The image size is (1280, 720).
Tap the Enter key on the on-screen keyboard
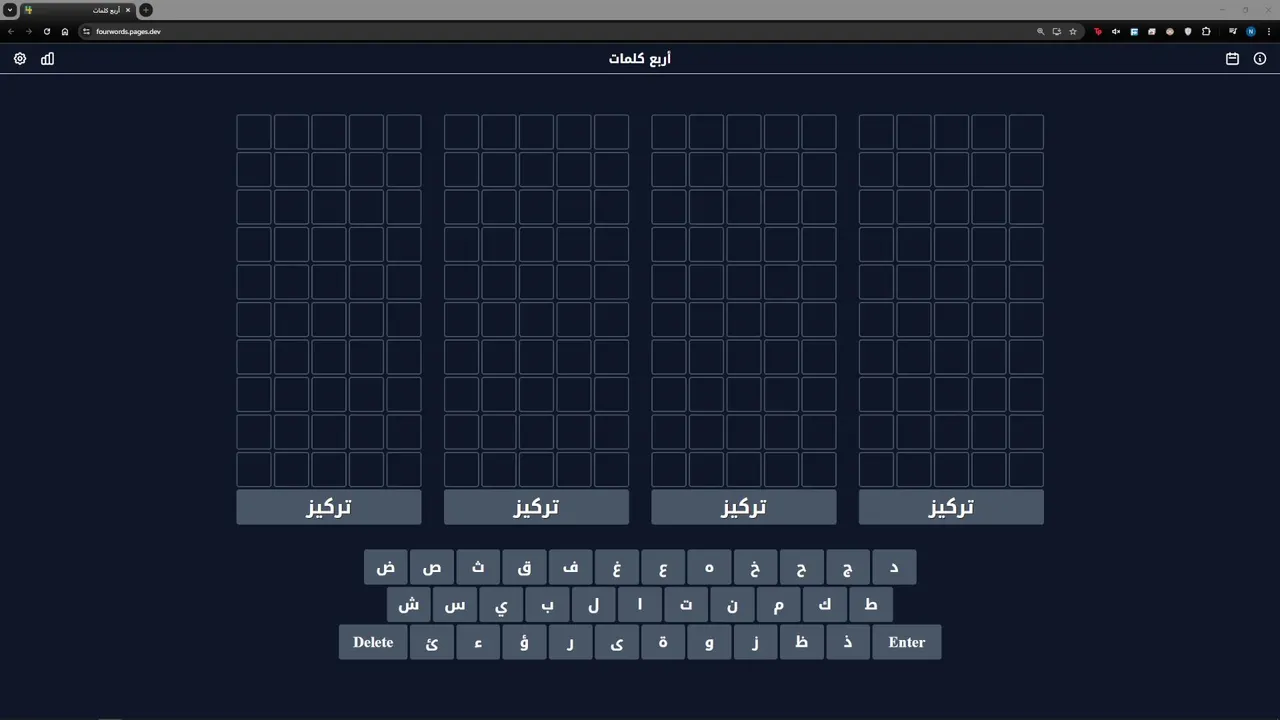pyautogui.click(x=907, y=642)
